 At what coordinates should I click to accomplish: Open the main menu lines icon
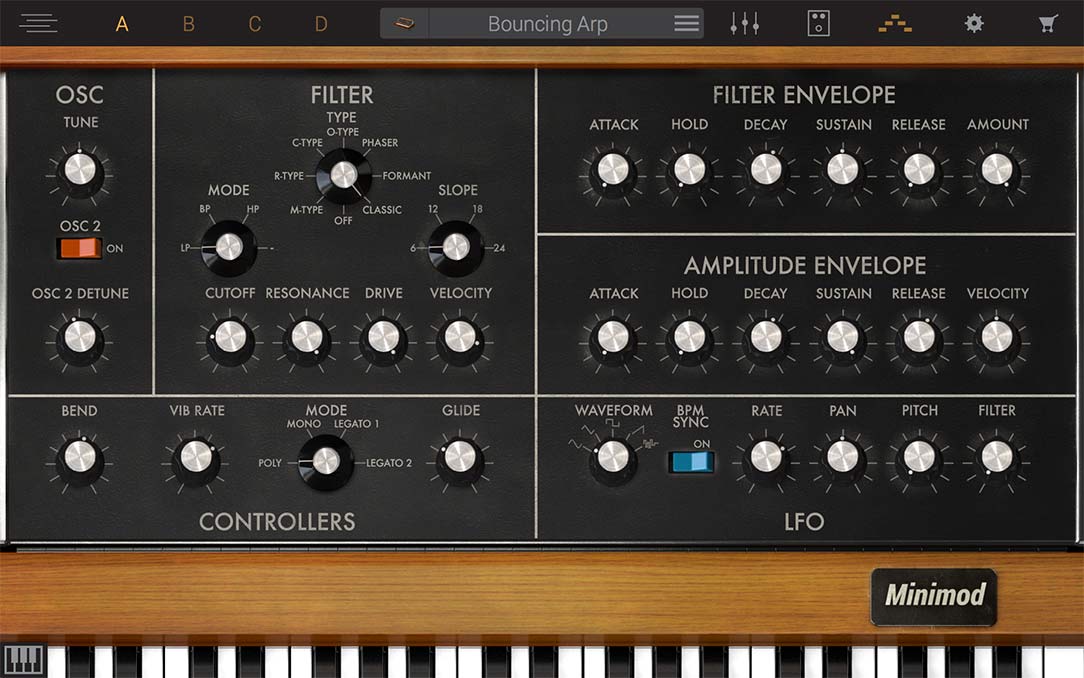[x=38, y=23]
